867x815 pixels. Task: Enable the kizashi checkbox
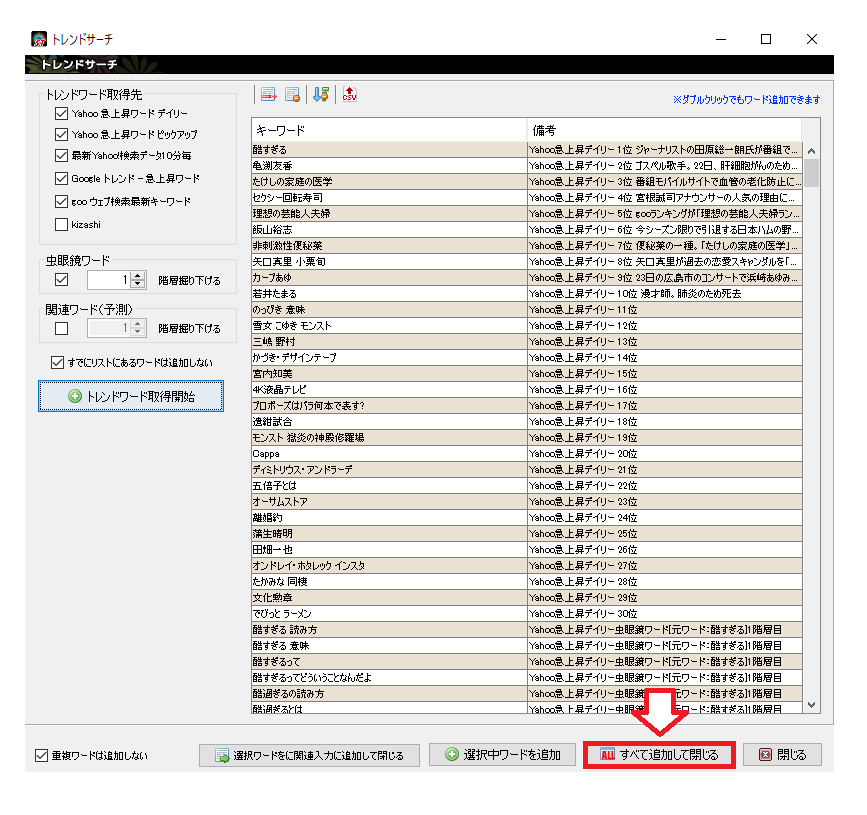tap(61, 224)
